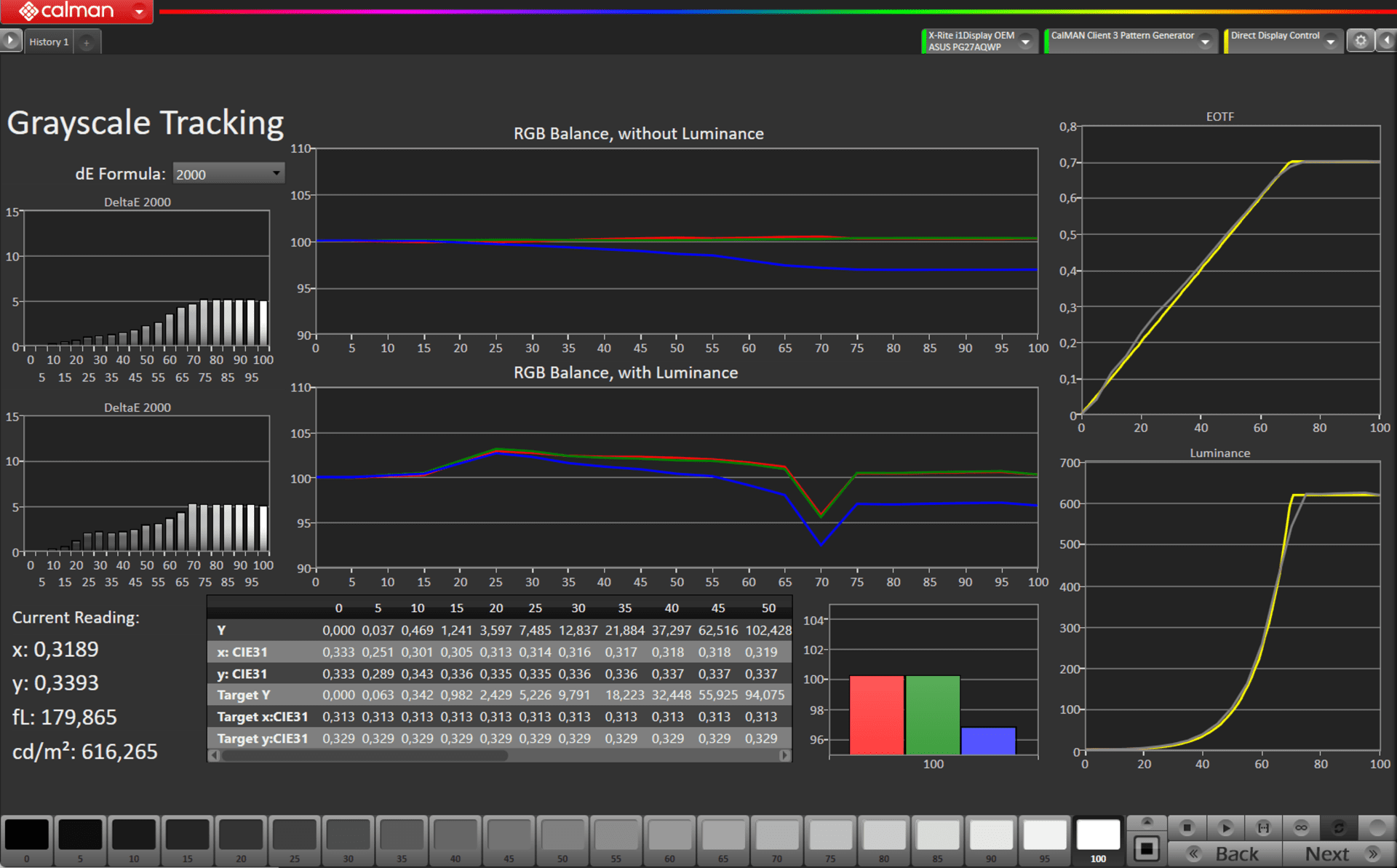The width and height of the screenshot is (1397, 868).
Task: Toggle the refresh loop icon
Action: [1339, 828]
